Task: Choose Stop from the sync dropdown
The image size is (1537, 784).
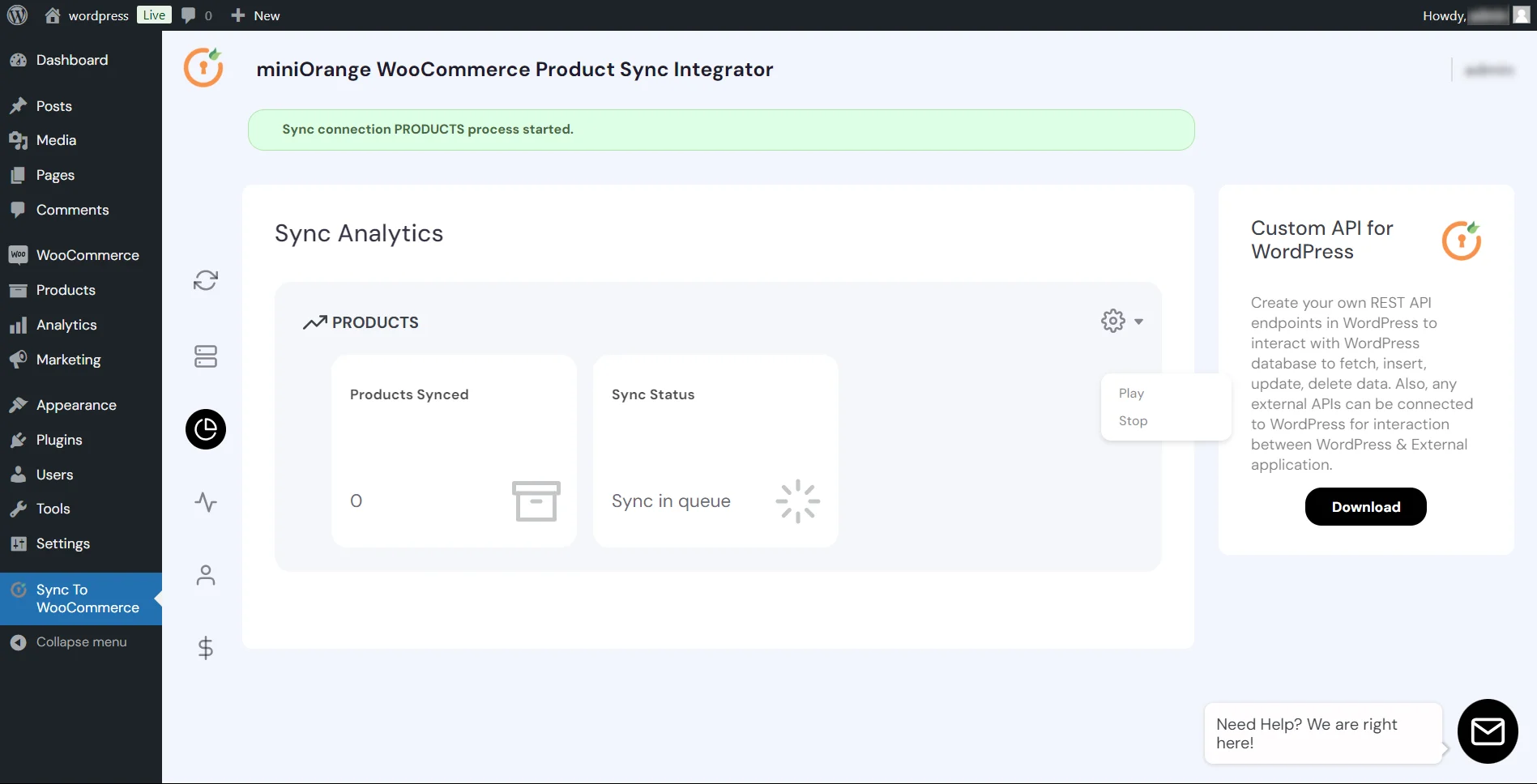Action: click(1133, 420)
